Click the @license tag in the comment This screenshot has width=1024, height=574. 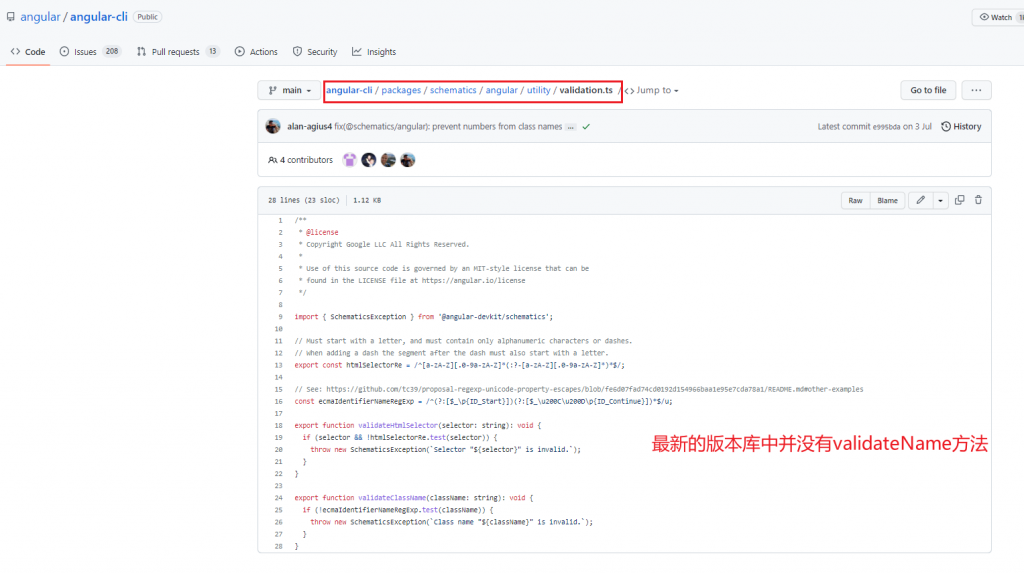(322, 232)
